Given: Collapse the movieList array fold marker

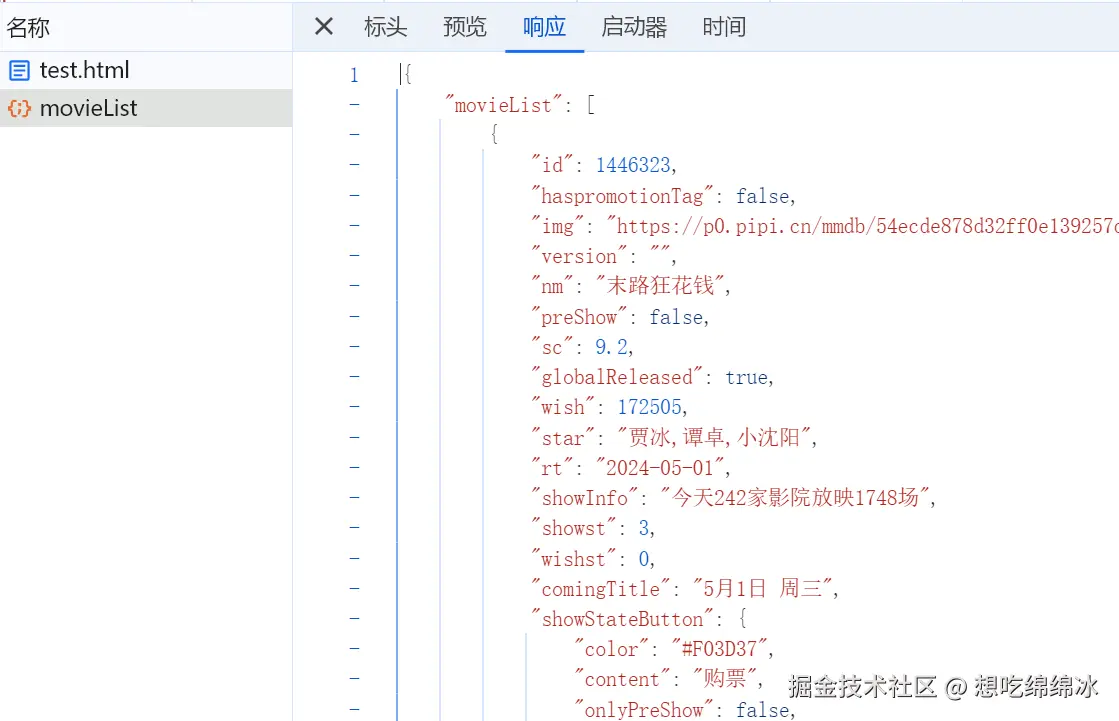Looking at the screenshot, I should coord(354,103).
